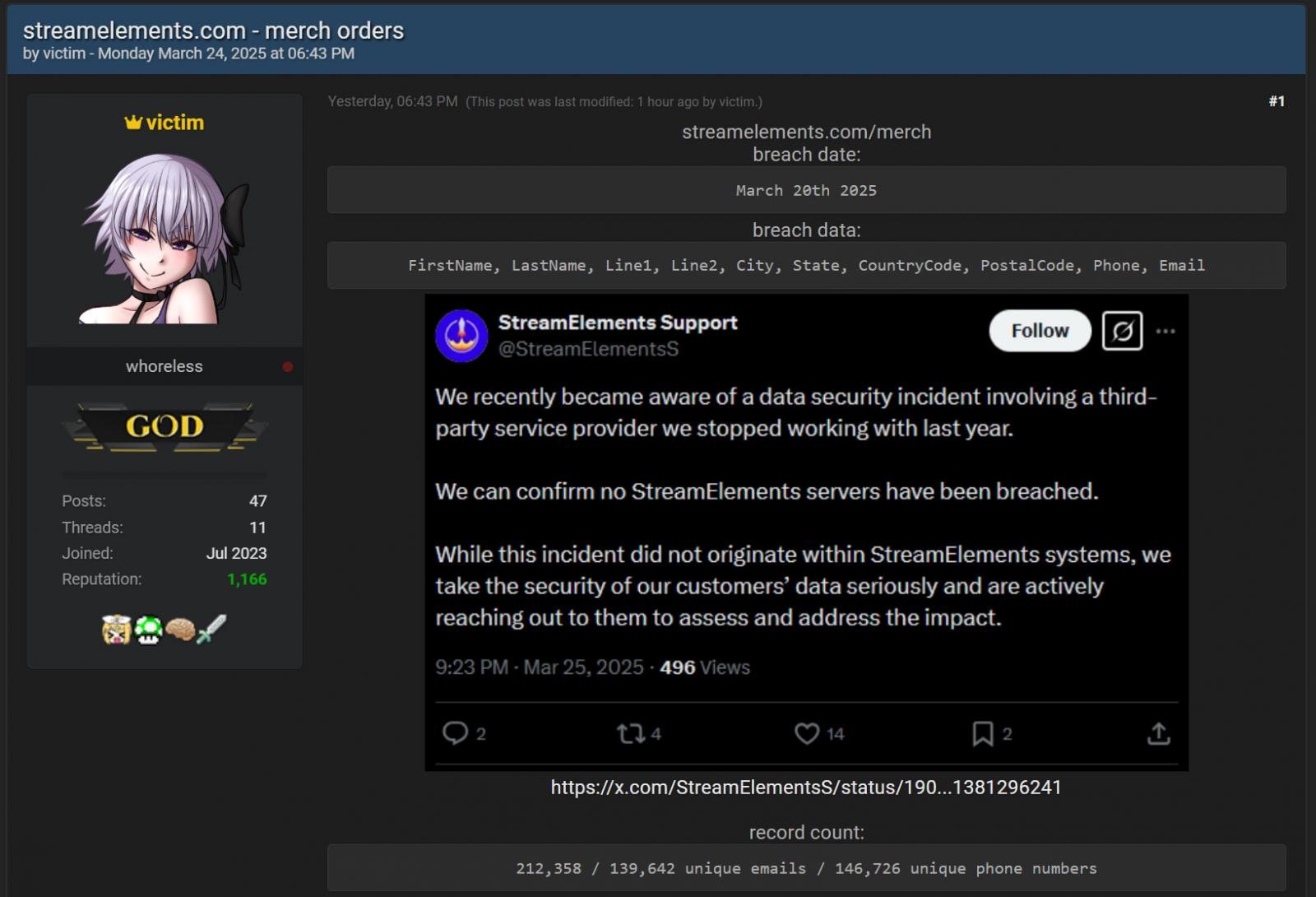The height and width of the screenshot is (897, 1316).
Task: Open the x.com StreamElementsS status link
Action: (x=806, y=788)
